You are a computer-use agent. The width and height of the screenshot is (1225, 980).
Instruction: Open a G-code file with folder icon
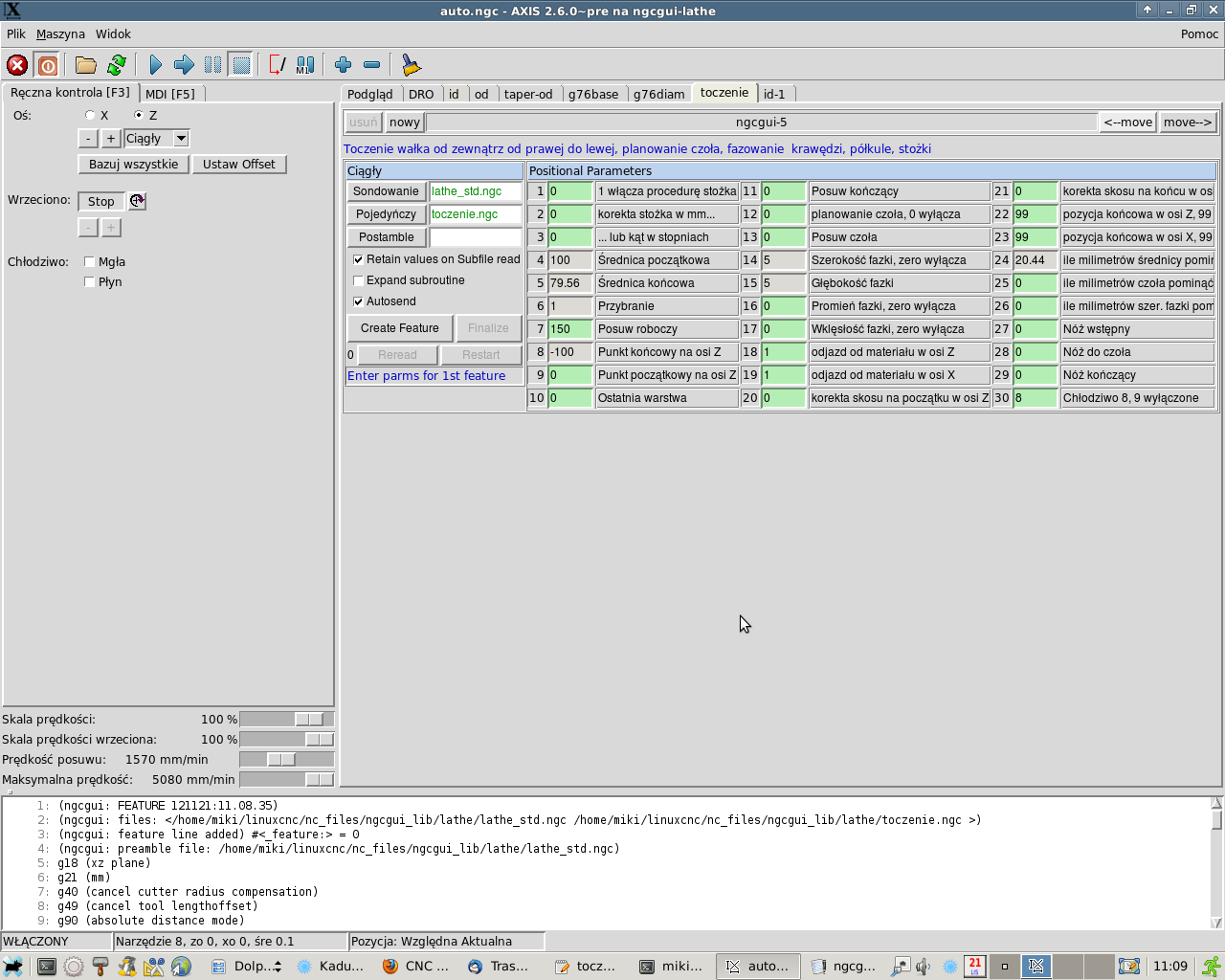pos(86,65)
